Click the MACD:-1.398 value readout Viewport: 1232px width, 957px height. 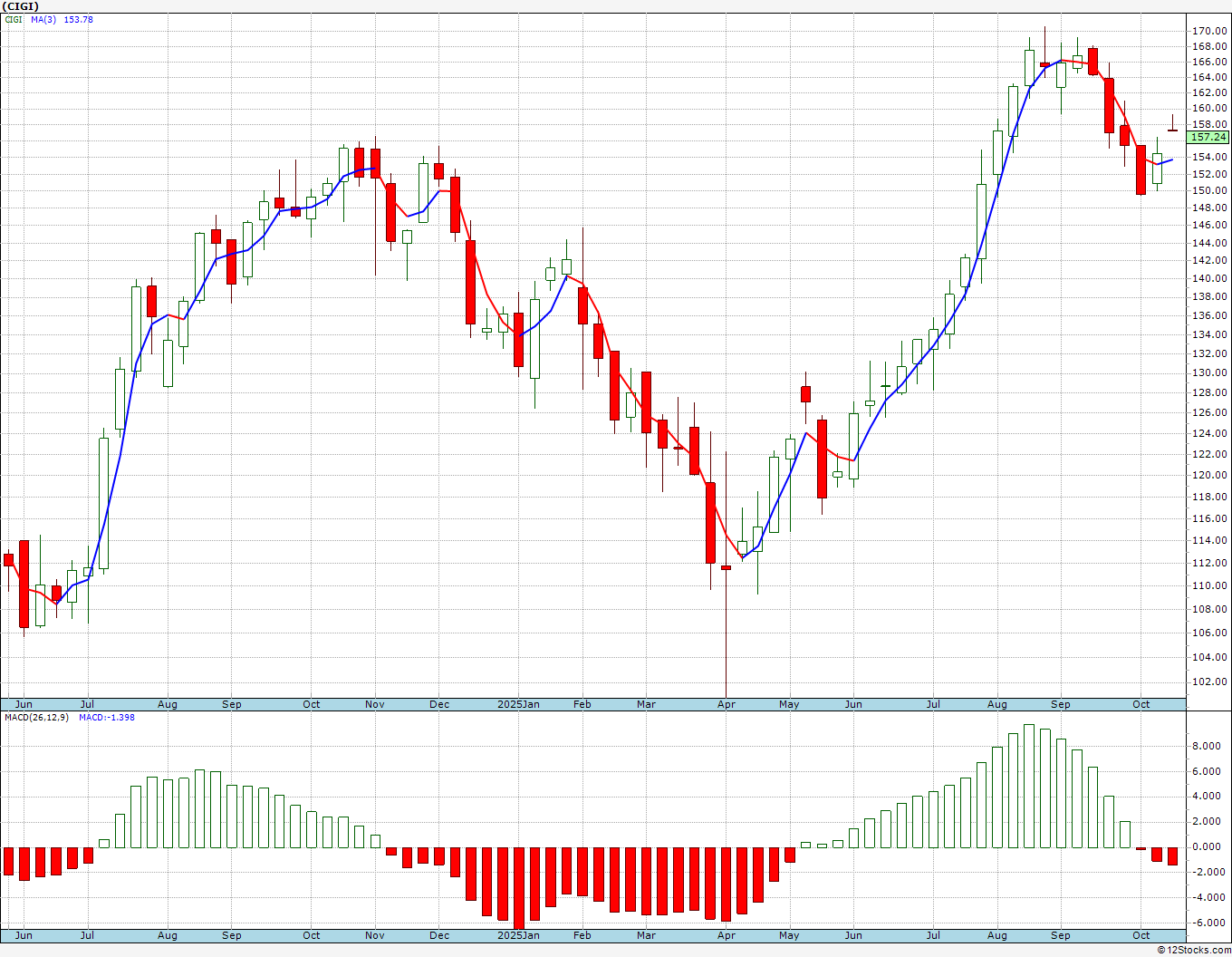[106, 717]
